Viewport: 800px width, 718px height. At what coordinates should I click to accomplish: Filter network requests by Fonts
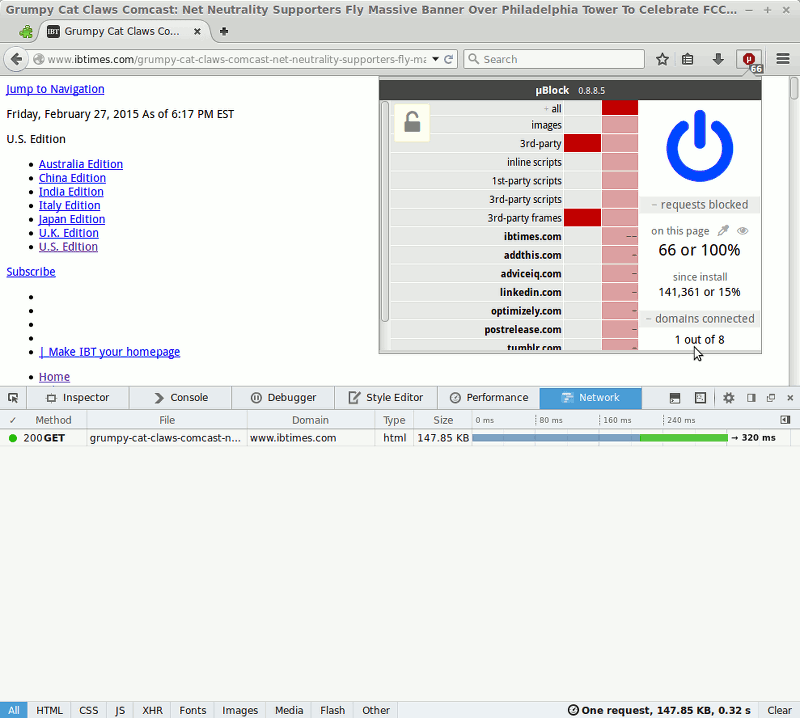(193, 710)
